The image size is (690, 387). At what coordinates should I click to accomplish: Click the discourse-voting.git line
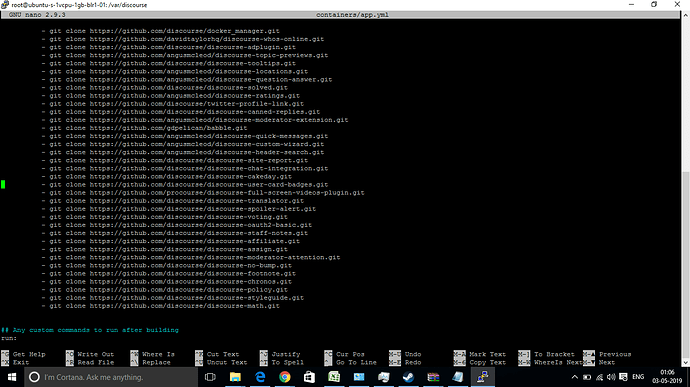pos(165,217)
